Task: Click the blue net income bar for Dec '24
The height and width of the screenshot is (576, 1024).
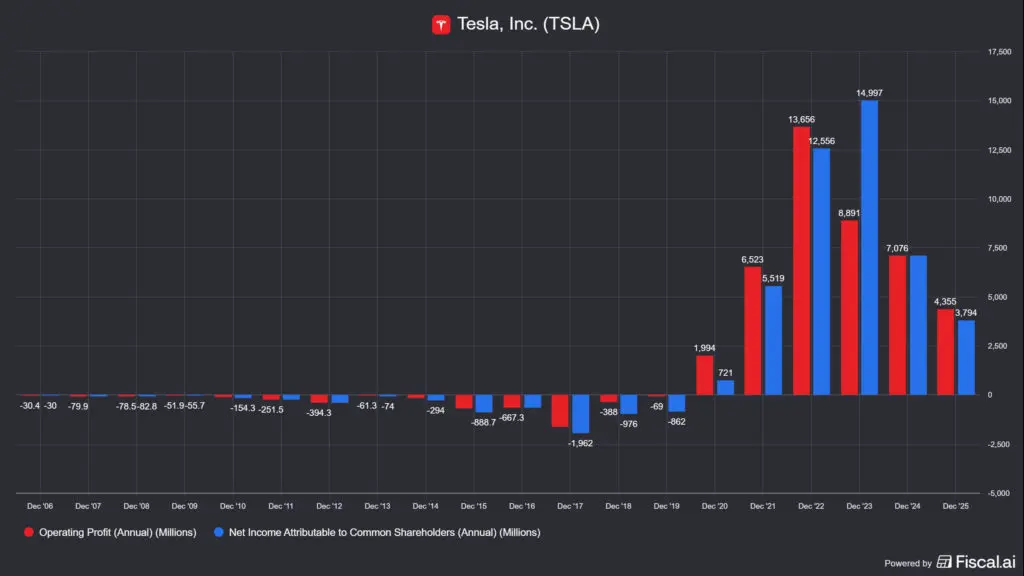Action: 918,325
